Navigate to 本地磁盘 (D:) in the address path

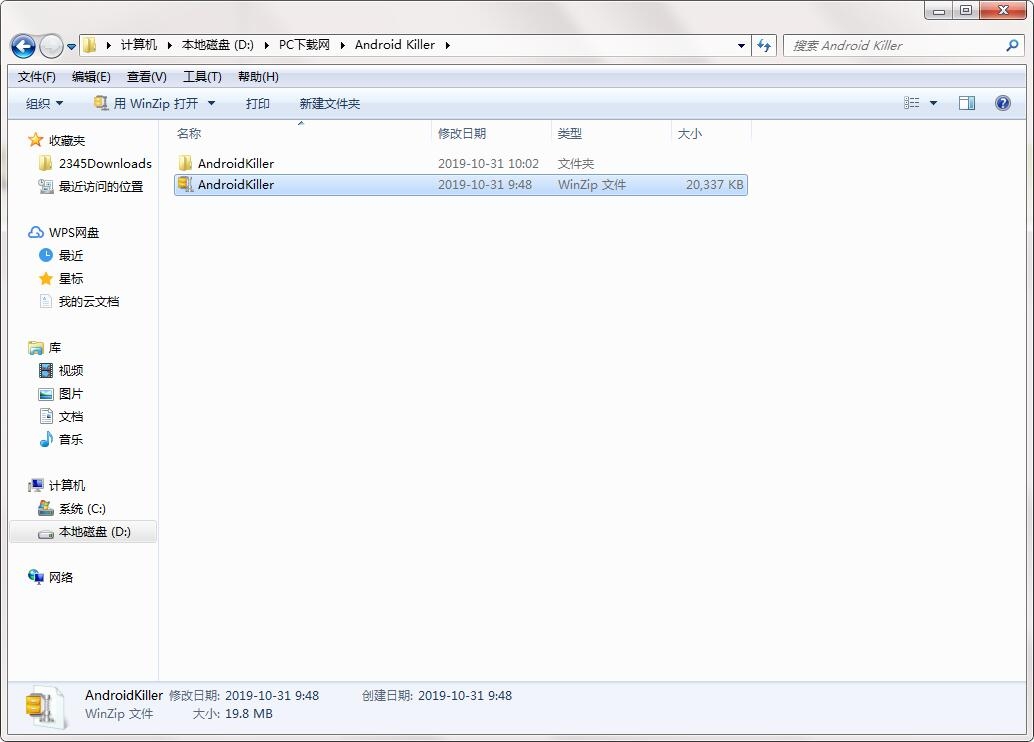218,45
